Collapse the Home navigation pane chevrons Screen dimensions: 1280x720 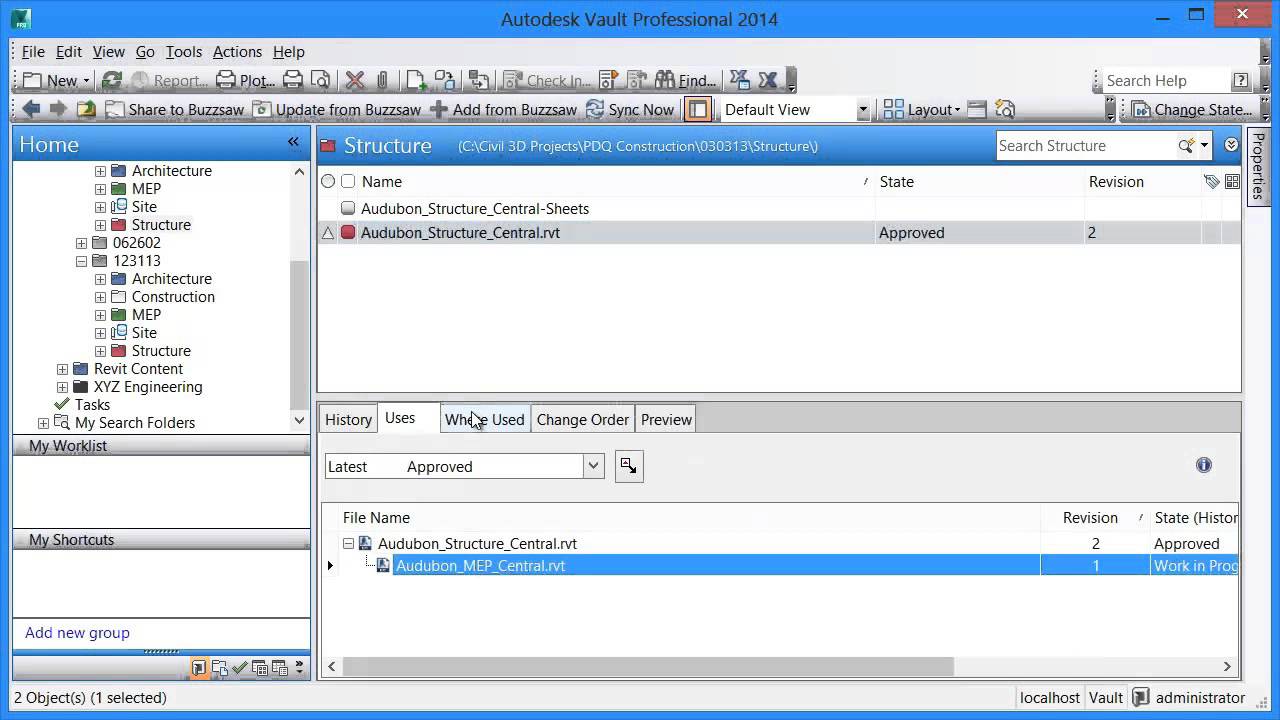tap(293, 142)
